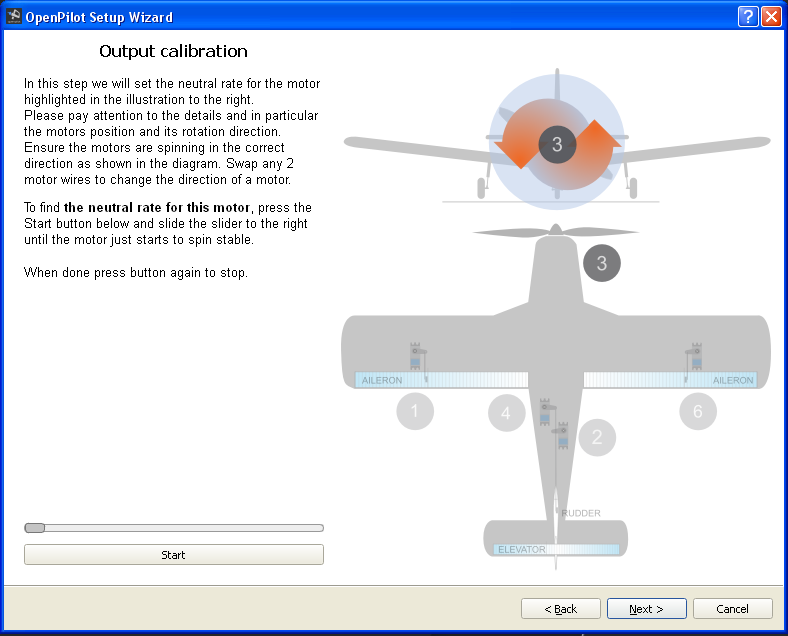Click the ELEVATOR surface on the tail
The image size is (788, 636).
pos(556,549)
